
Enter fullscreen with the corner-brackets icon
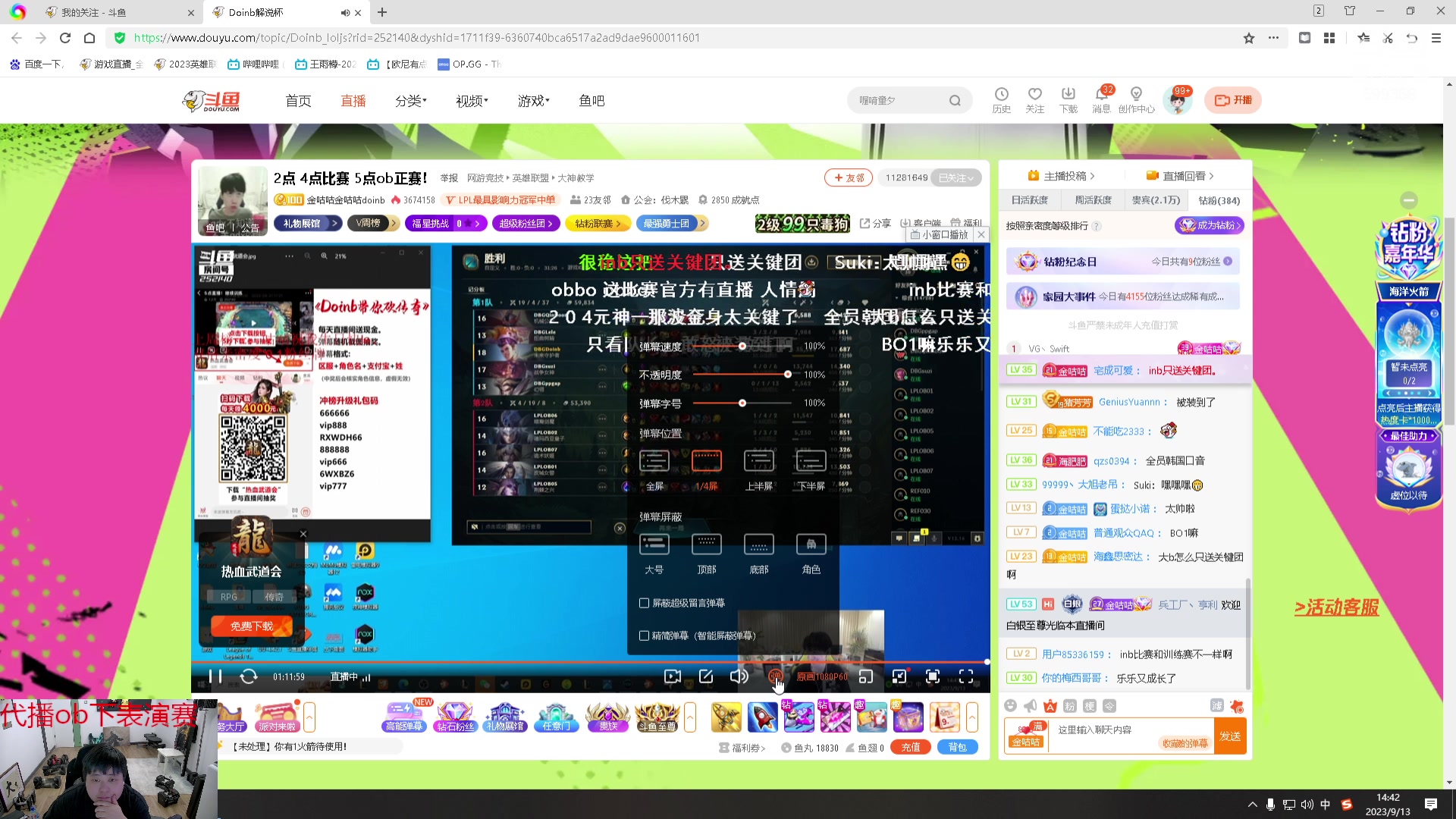(966, 676)
